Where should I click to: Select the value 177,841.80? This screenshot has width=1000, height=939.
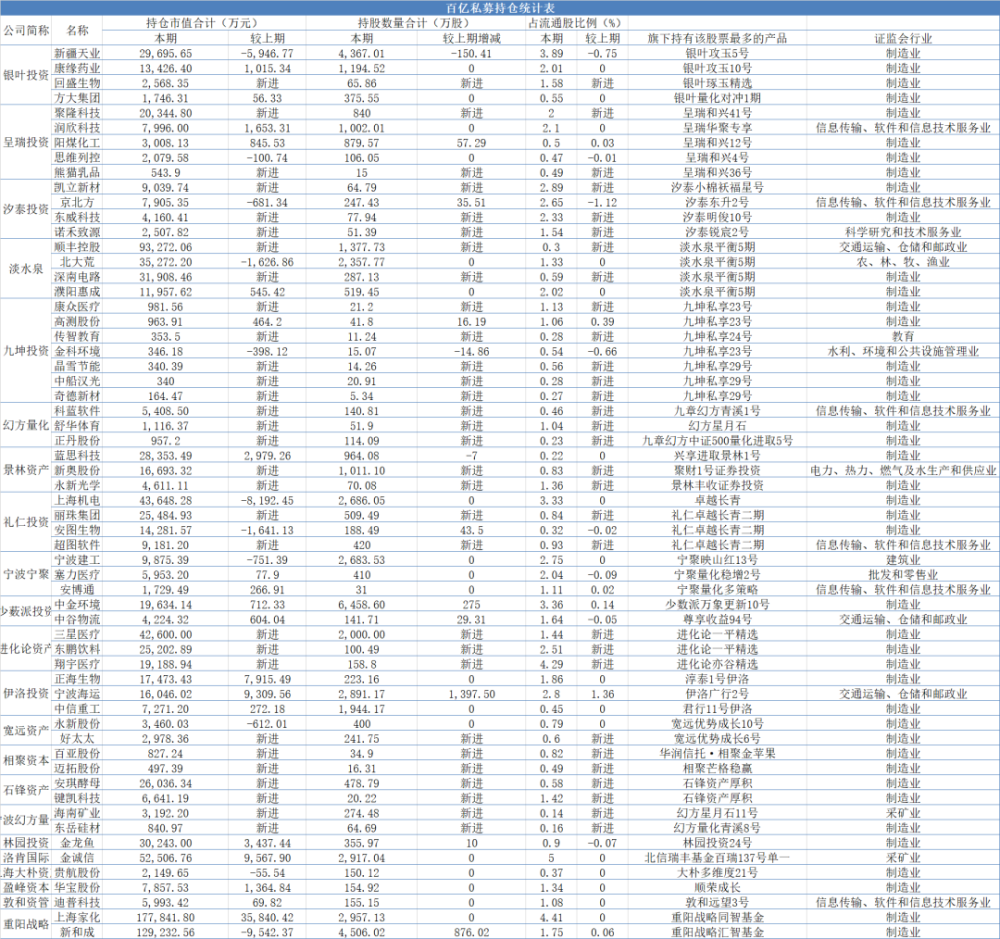[x=165, y=917]
